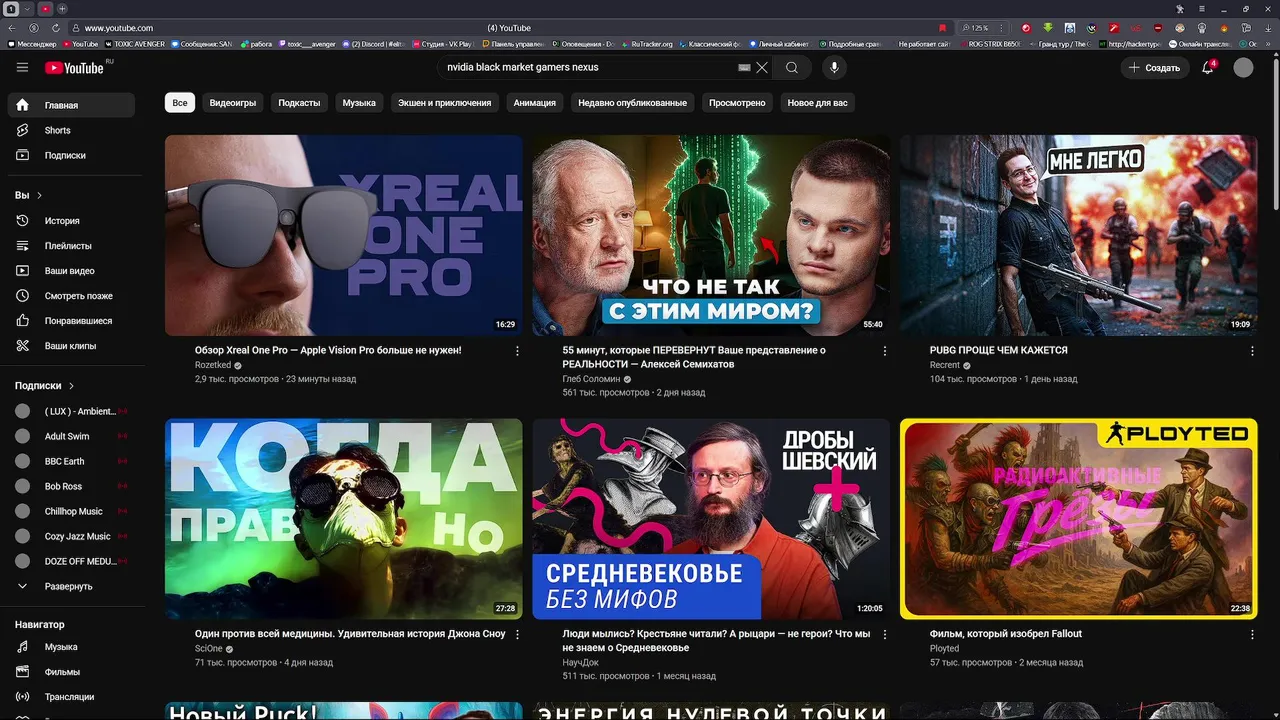
Task: Open the 125 % zoom indicator
Action: click(x=975, y=28)
